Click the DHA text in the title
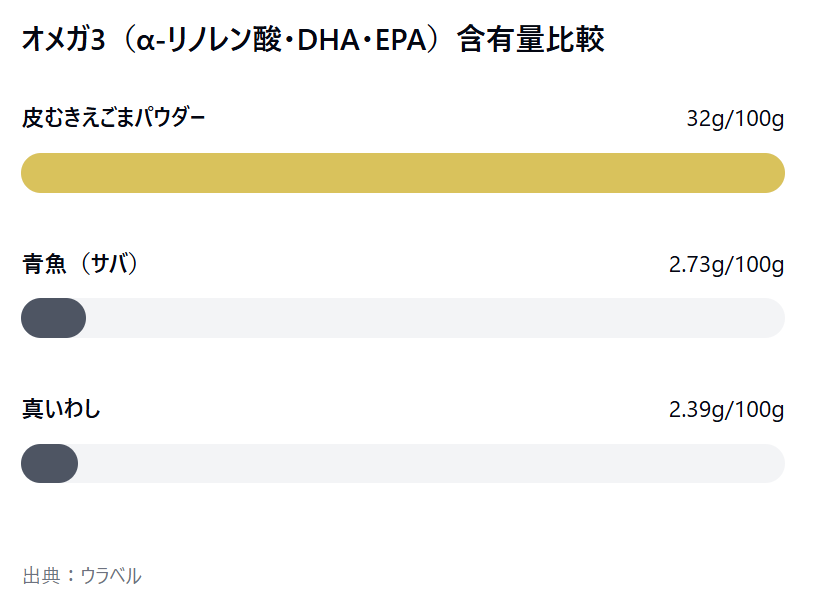This screenshot has height=609, width=816. pos(328,40)
